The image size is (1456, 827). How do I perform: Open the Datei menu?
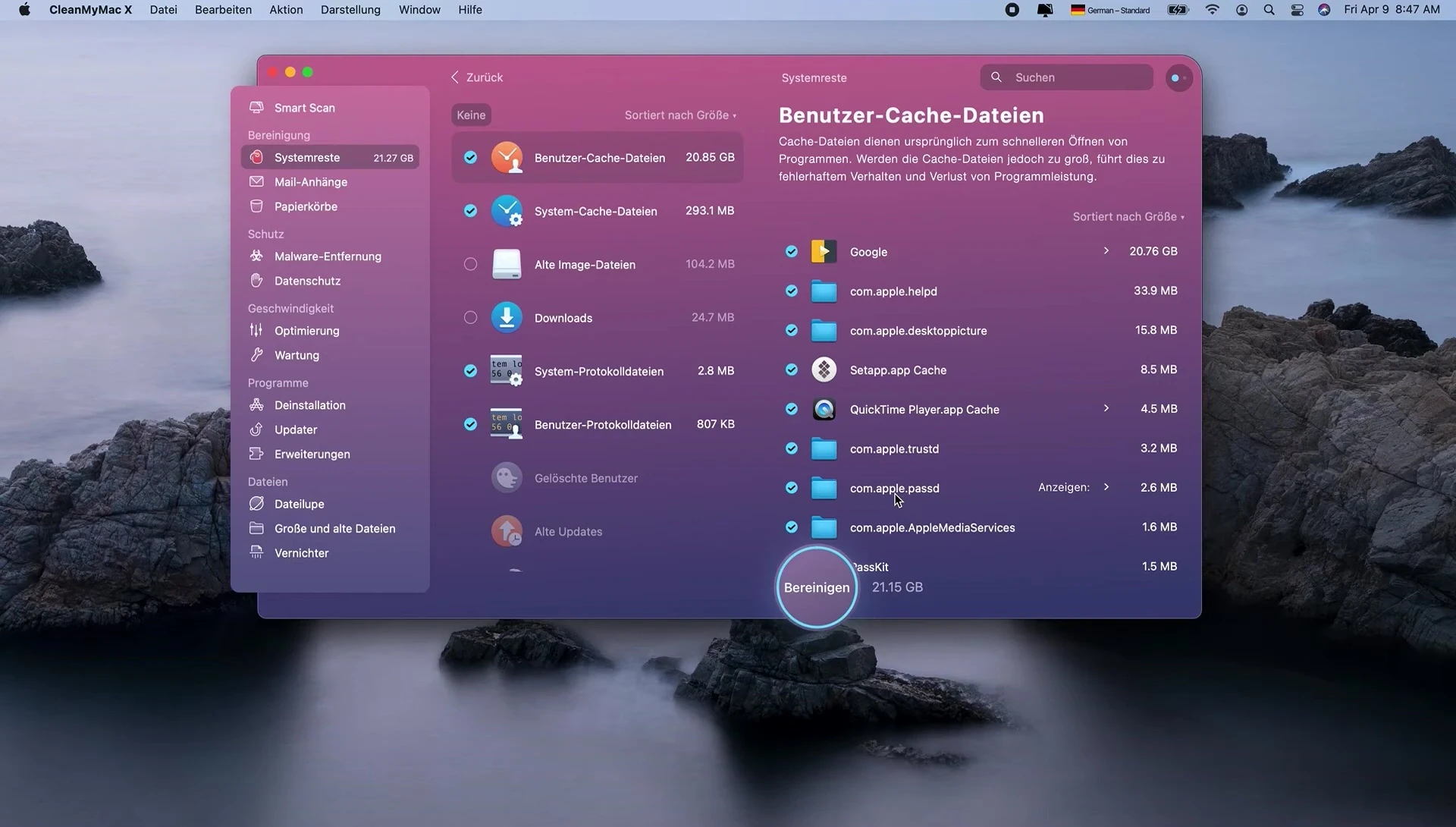[x=164, y=10]
